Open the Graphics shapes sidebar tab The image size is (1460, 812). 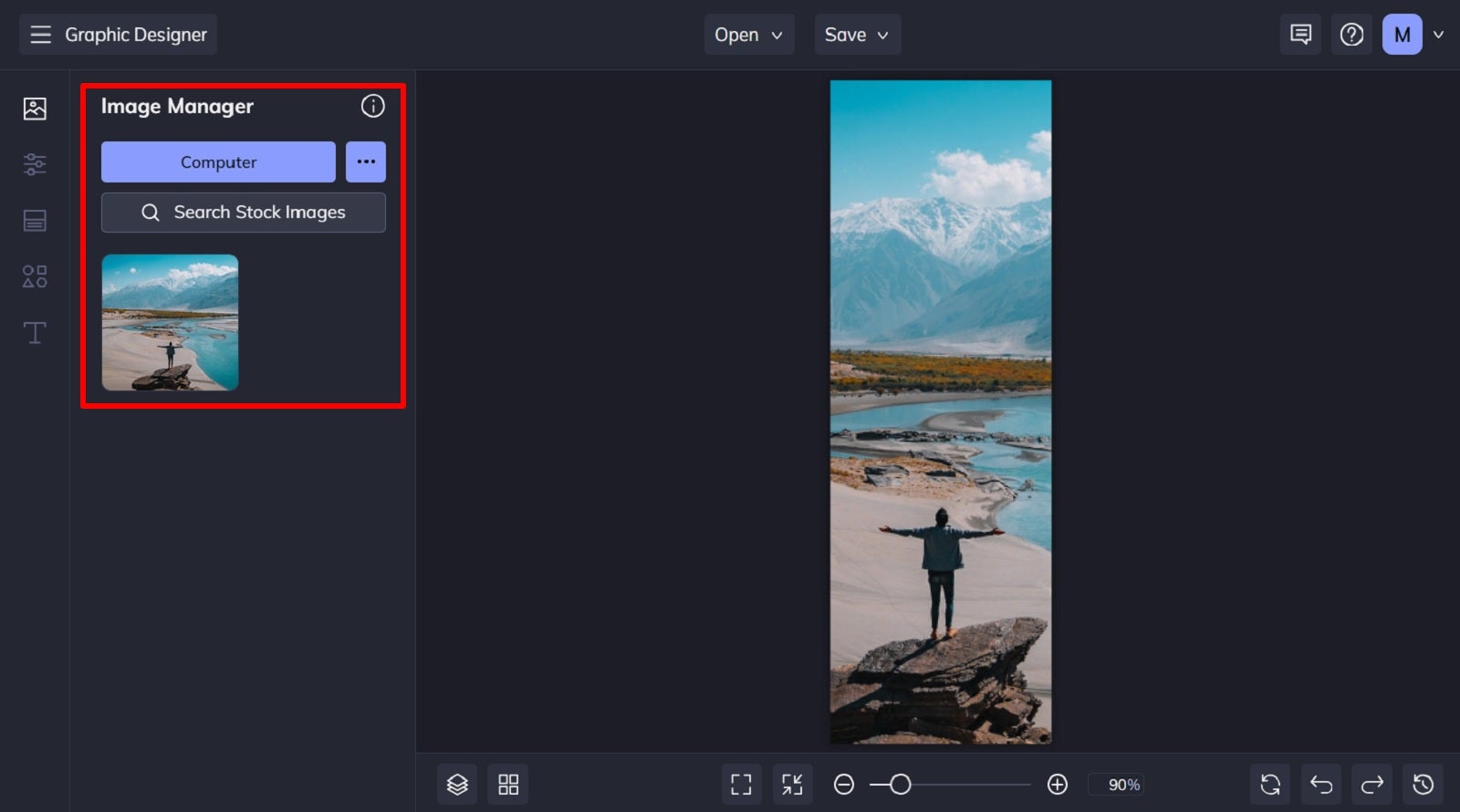(x=35, y=276)
